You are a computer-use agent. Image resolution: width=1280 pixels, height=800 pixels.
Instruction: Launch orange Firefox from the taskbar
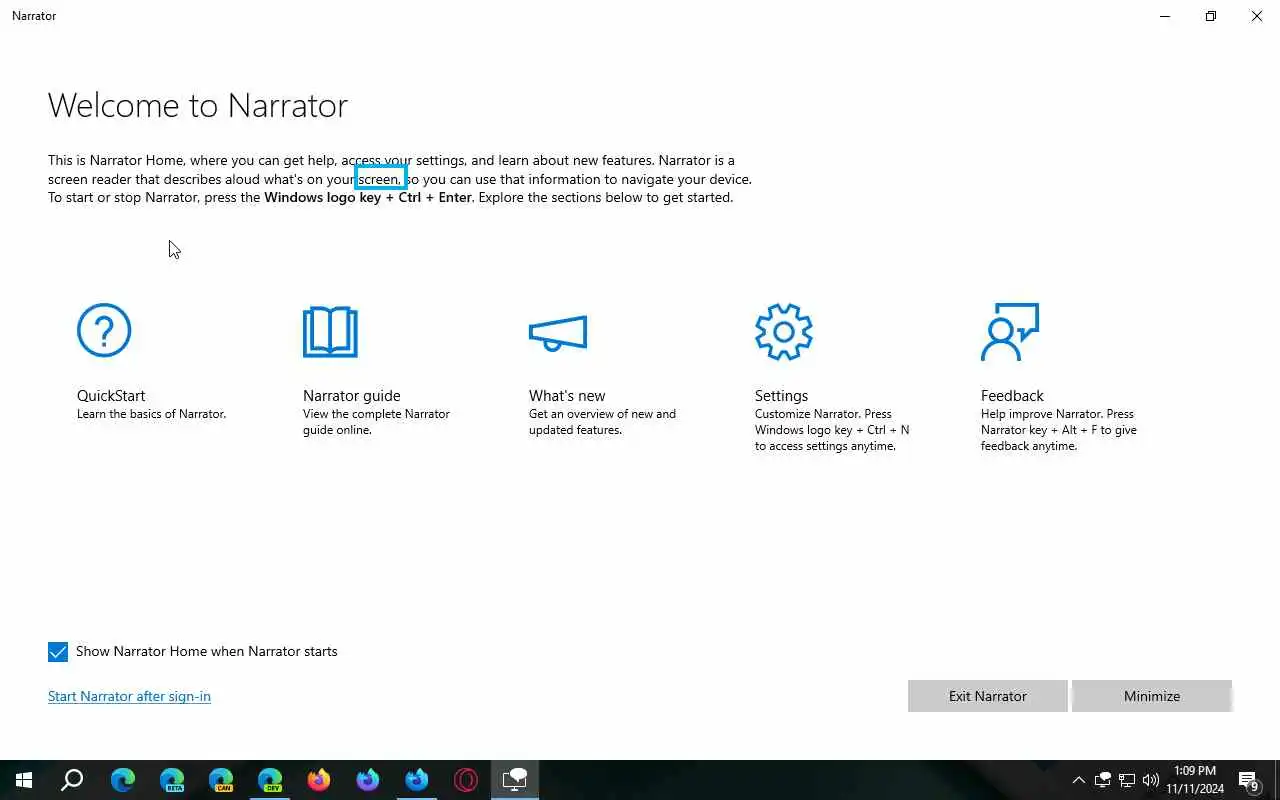tap(319, 780)
